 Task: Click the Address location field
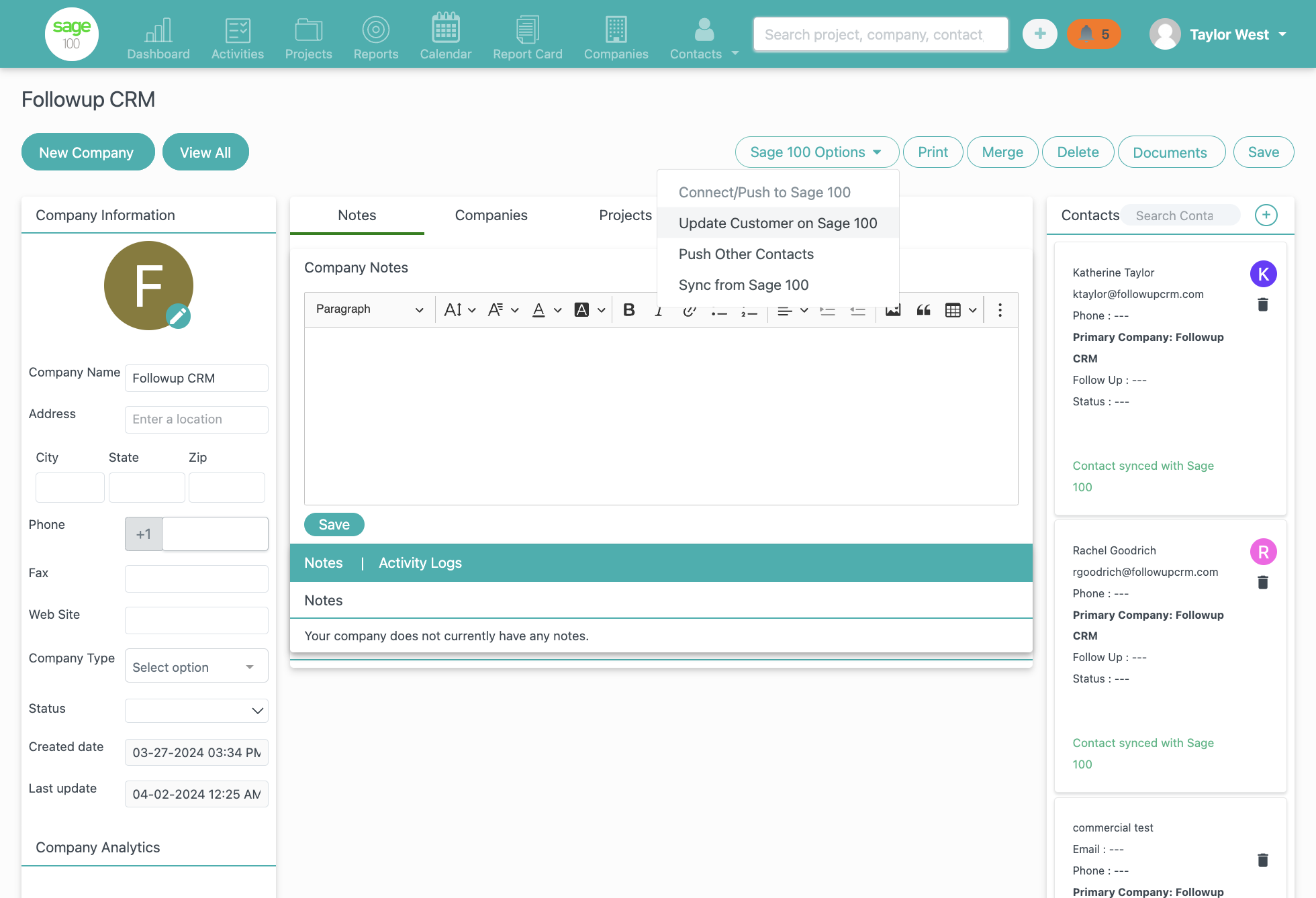(x=197, y=419)
